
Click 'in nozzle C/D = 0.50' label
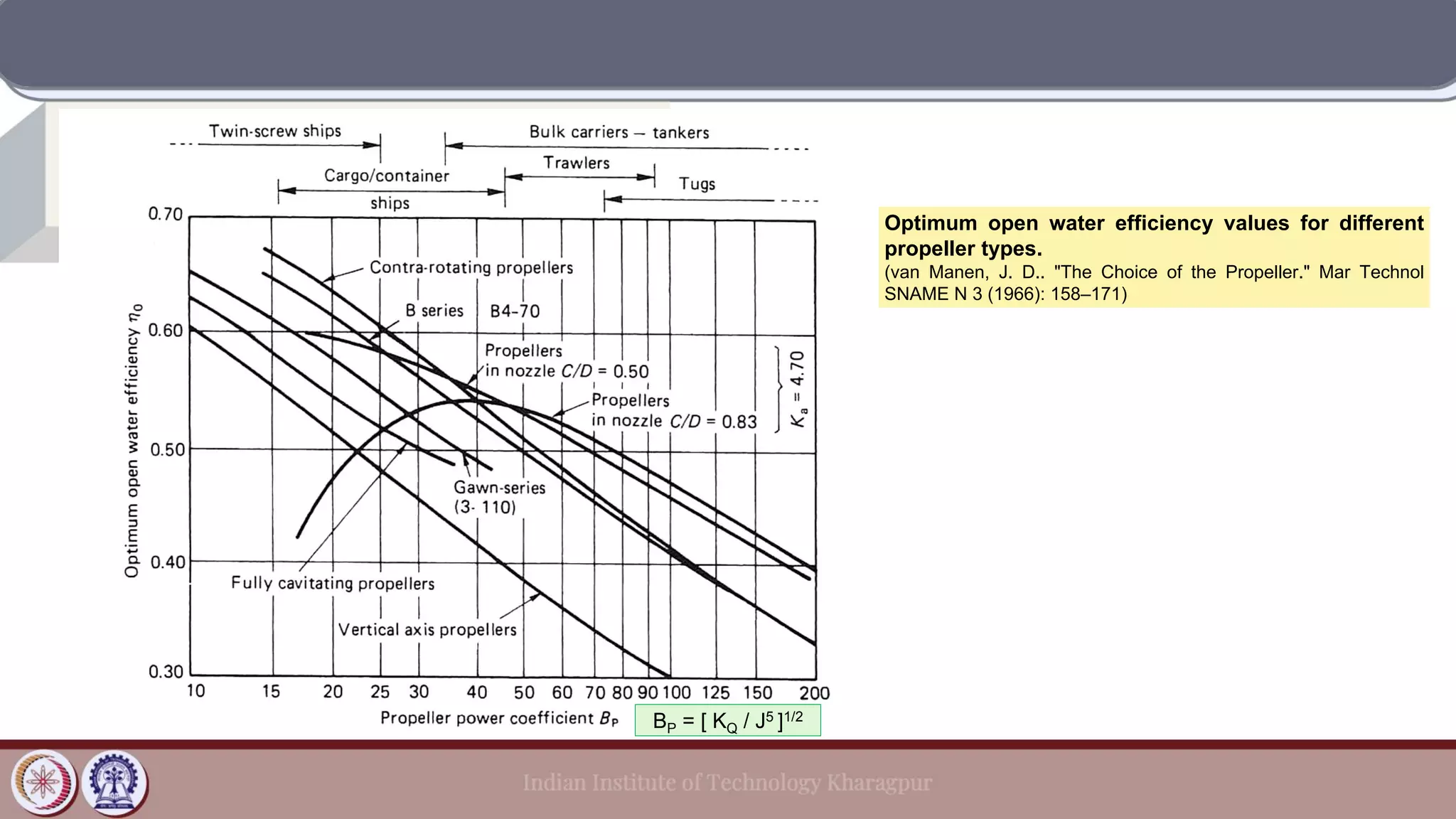tap(567, 371)
